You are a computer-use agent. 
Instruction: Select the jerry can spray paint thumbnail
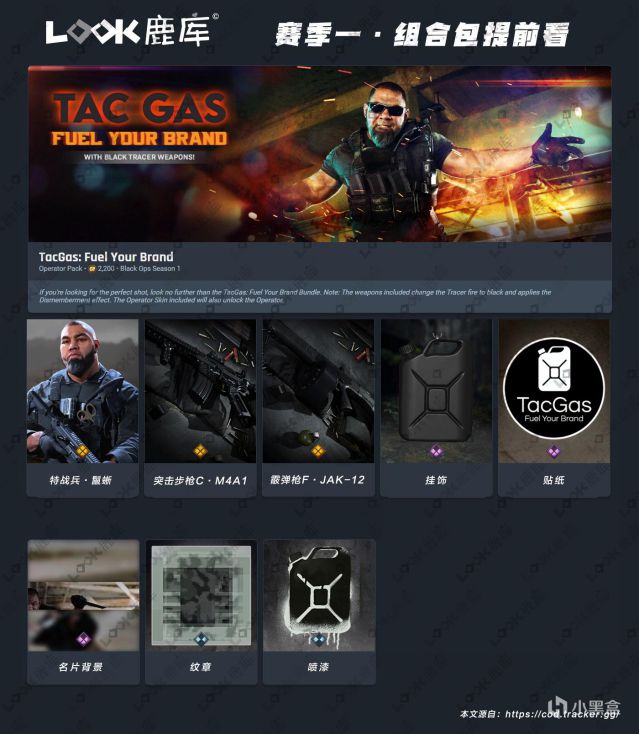tap(319, 595)
